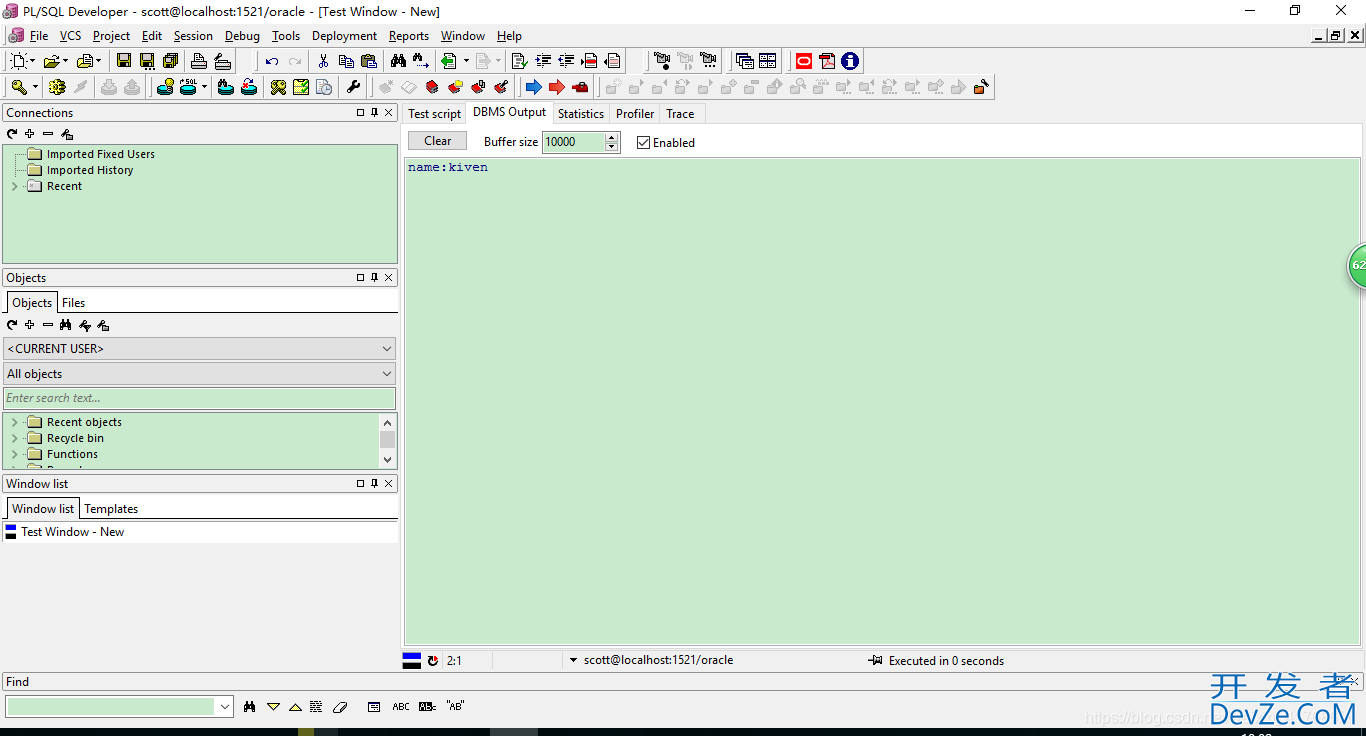Click the orange toolbox debug icon
The height and width of the screenshot is (736, 1366).
click(x=981, y=87)
